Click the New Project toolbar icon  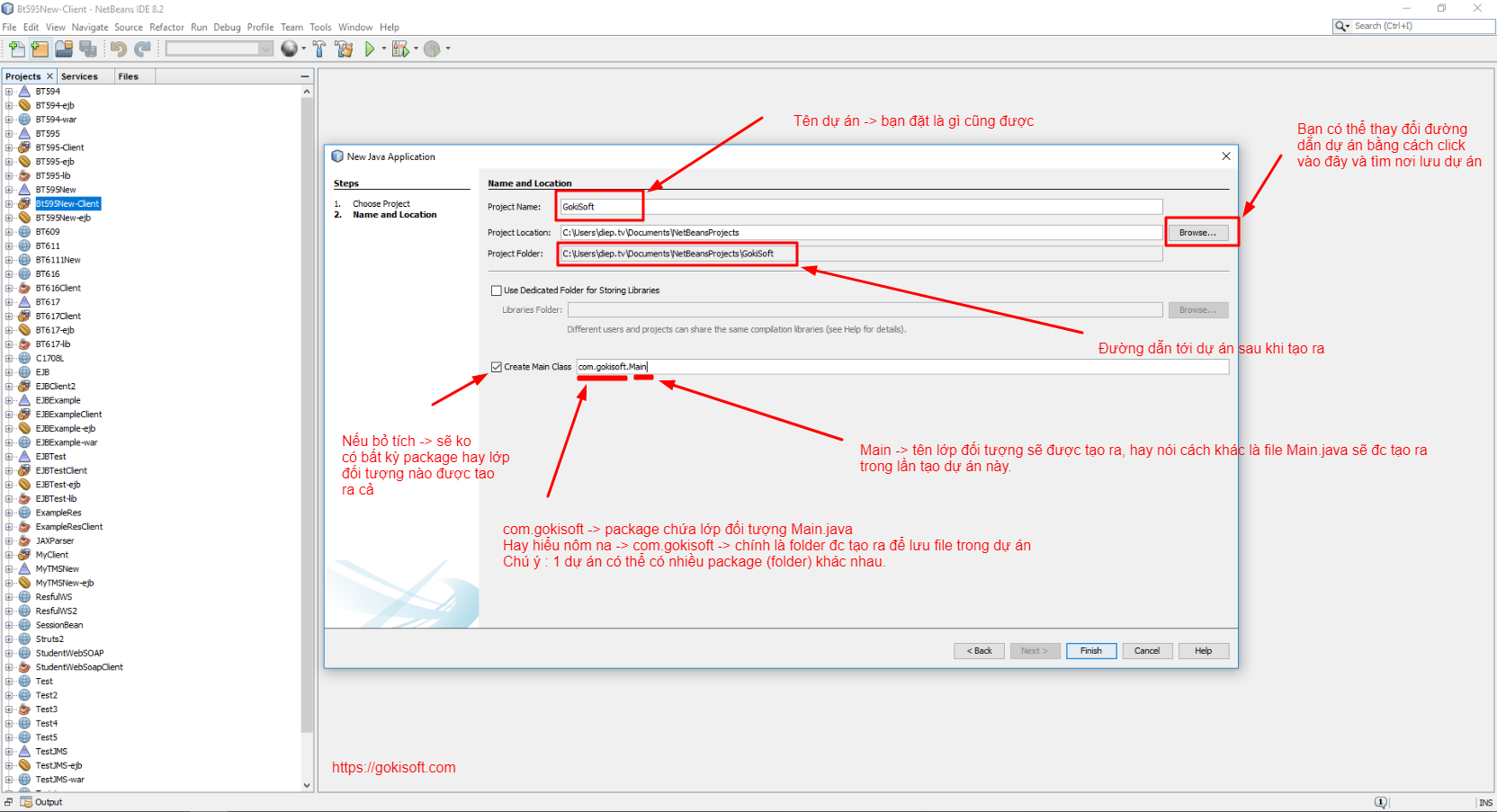point(40,49)
